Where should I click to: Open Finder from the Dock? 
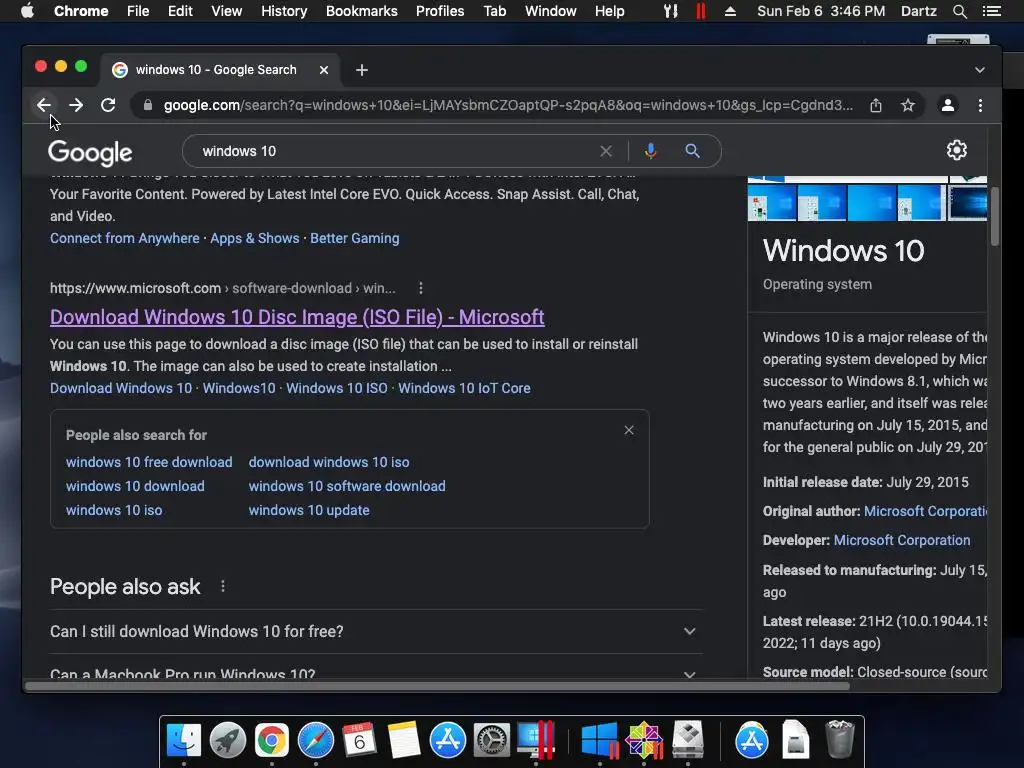click(184, 741)
